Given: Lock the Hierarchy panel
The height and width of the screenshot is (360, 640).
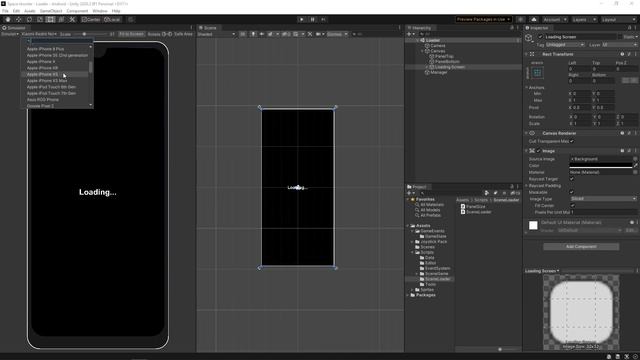Looking at the screenshot, I should click(x=512, y=28).
